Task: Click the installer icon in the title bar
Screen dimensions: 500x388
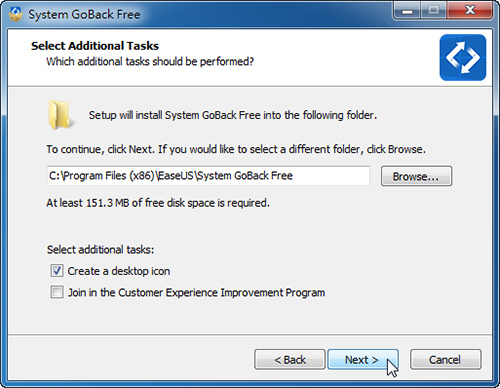Action: 15,14
